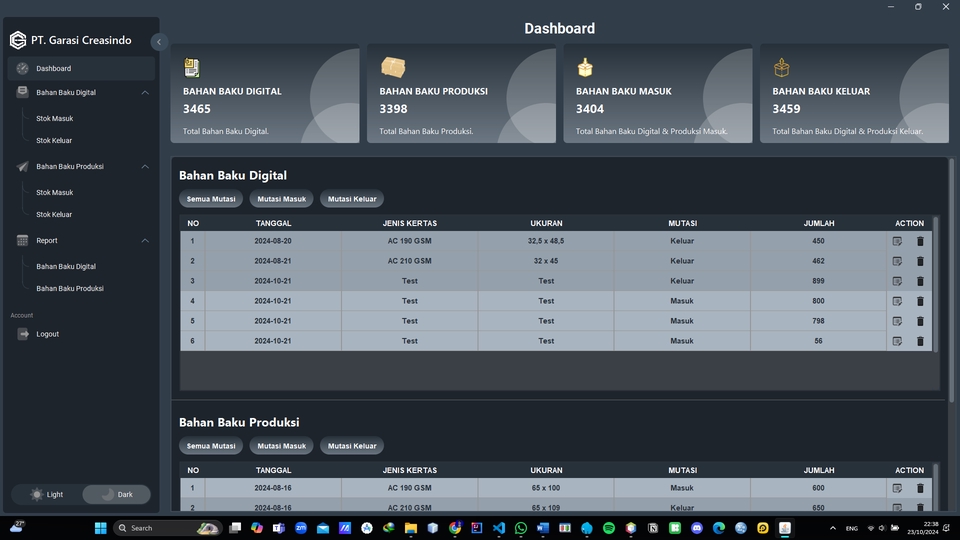Select Mutasi Keluar in Bahan Baku Digital section

[352, 199]
